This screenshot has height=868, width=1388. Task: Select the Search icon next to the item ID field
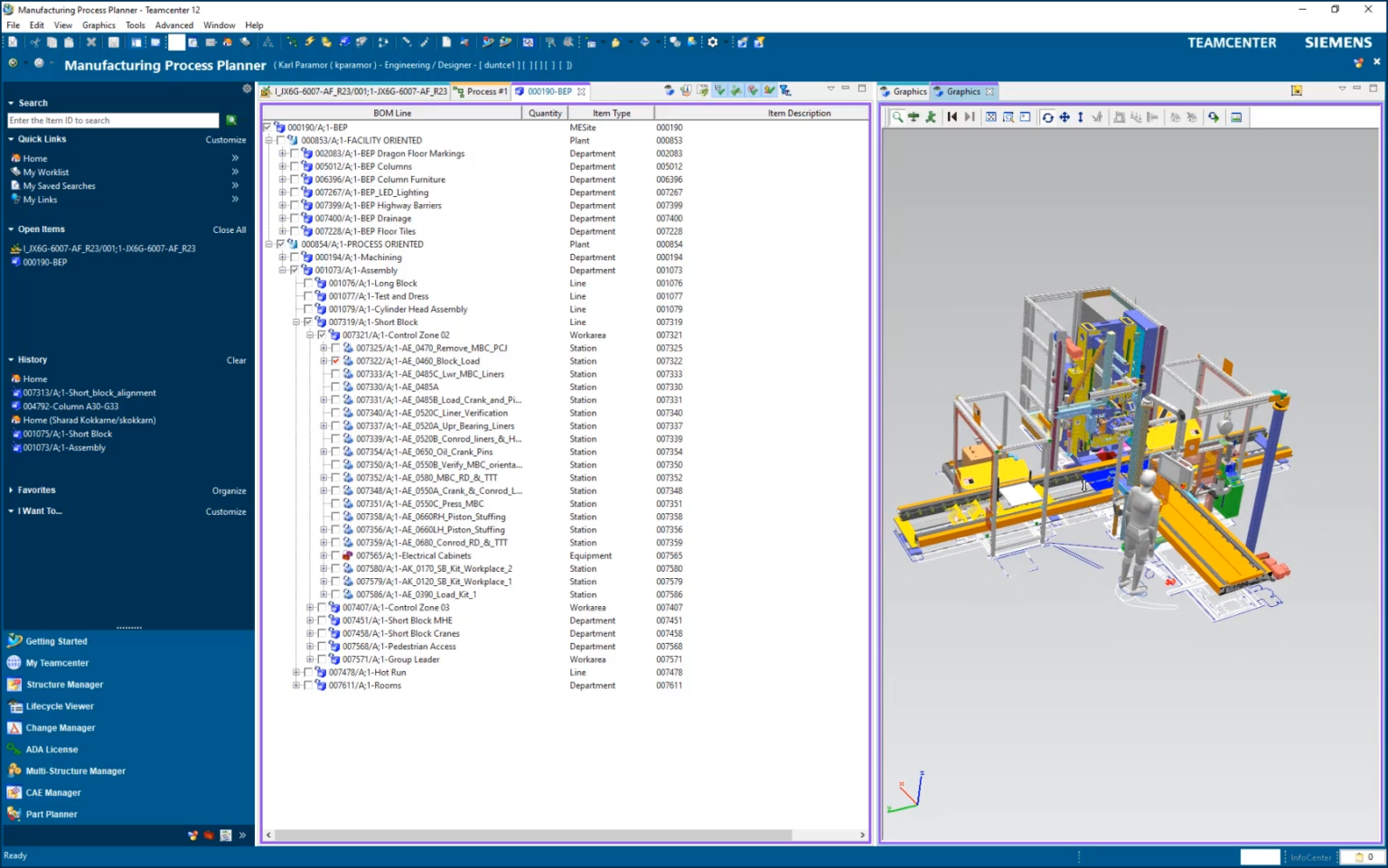[231, 120]
